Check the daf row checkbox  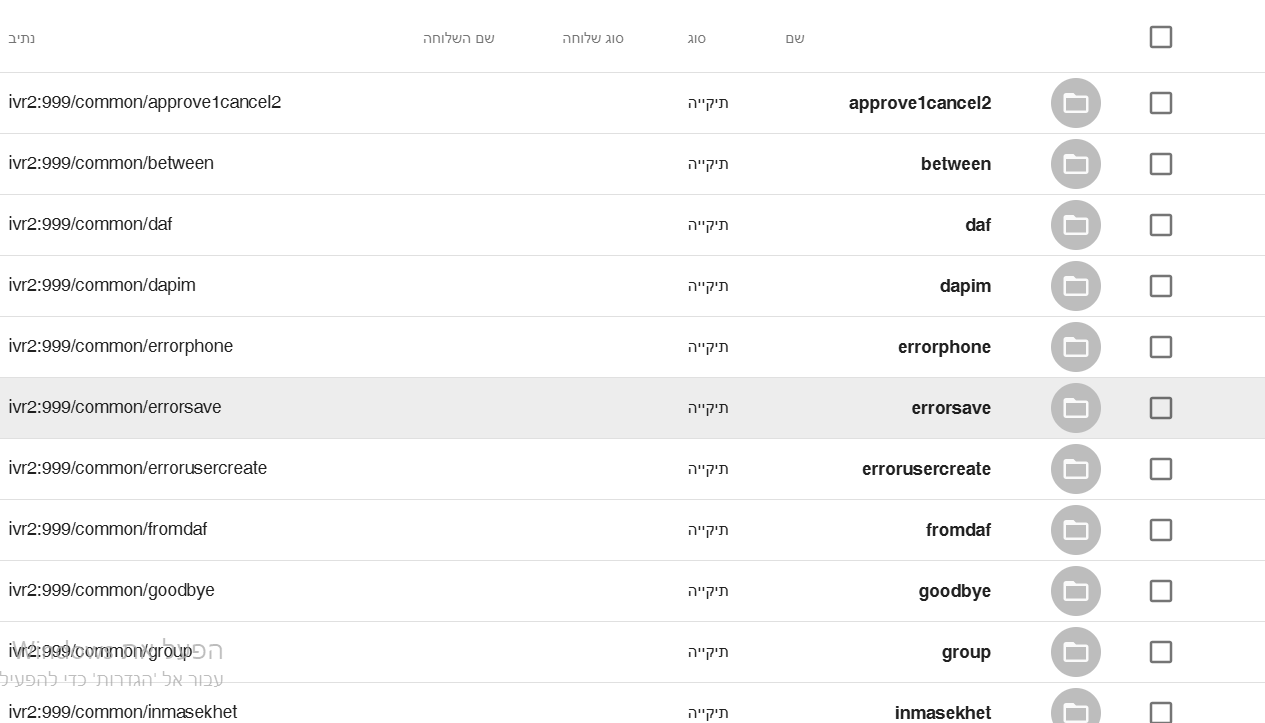coord(1160,225)
